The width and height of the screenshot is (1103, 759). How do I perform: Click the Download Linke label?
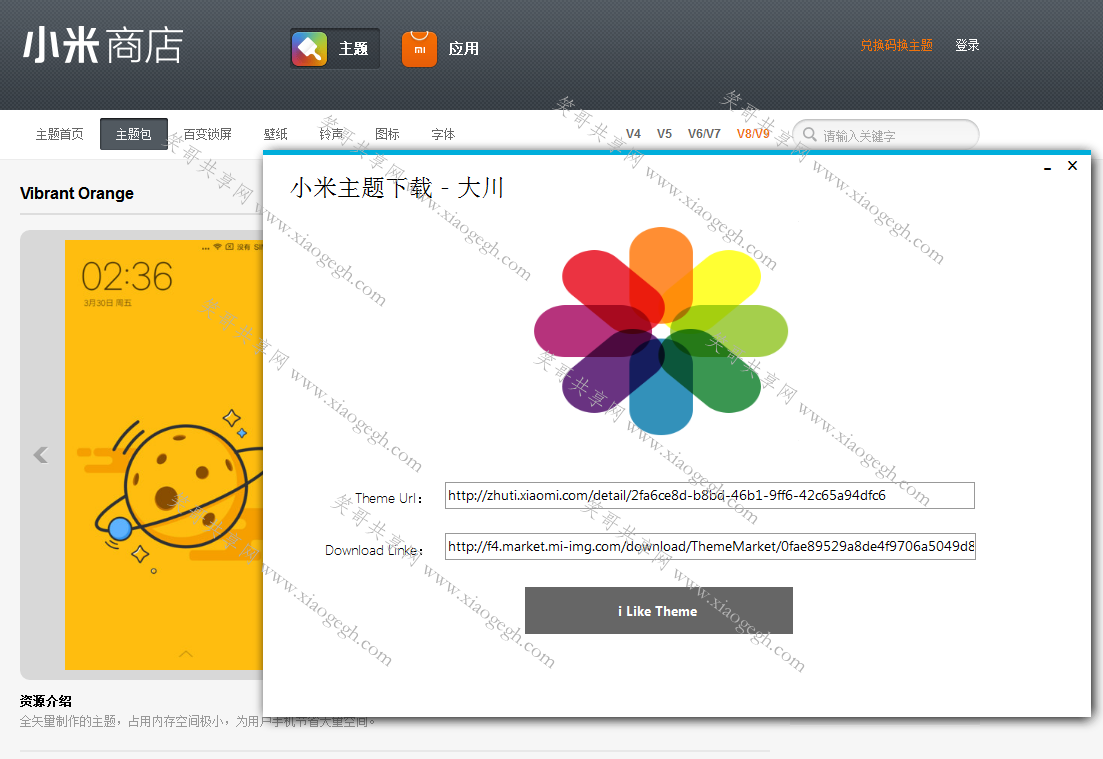pyautogui.click(x=374, y=550)
